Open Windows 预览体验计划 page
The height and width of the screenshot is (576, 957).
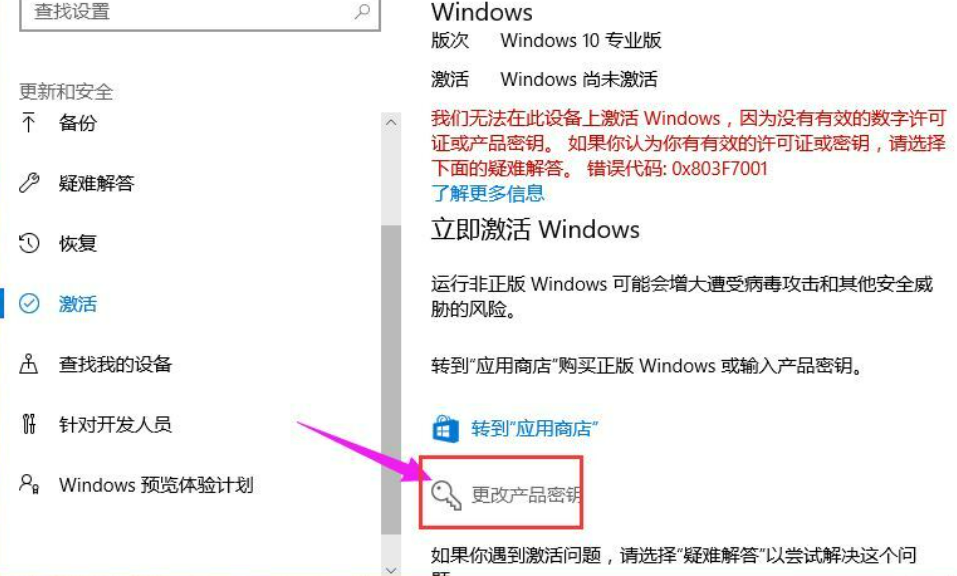click(156, 484)
